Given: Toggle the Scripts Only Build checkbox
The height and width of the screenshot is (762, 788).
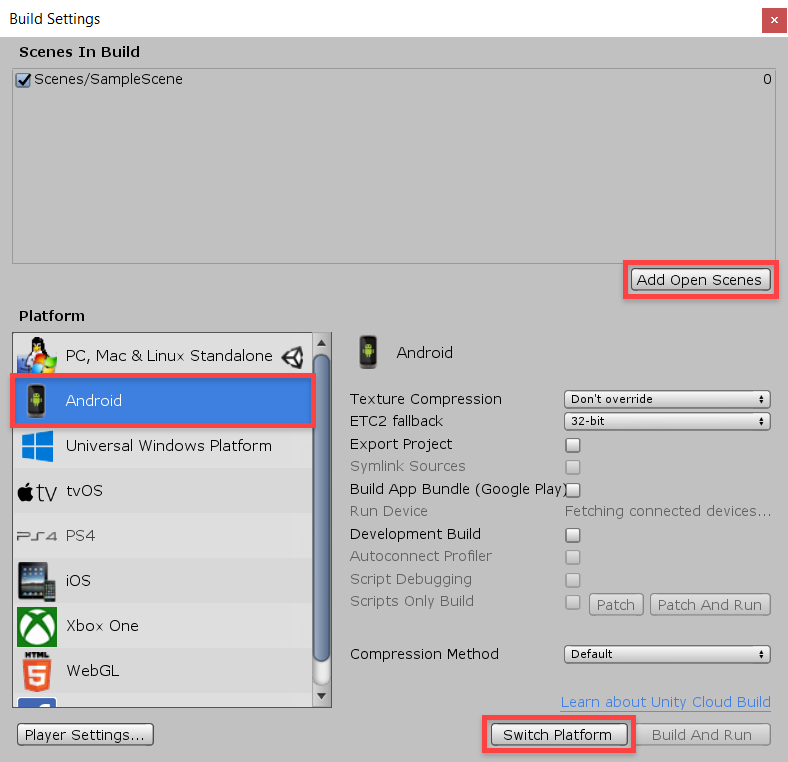Looking at the screenshot, I should click(x=572, y=602).
